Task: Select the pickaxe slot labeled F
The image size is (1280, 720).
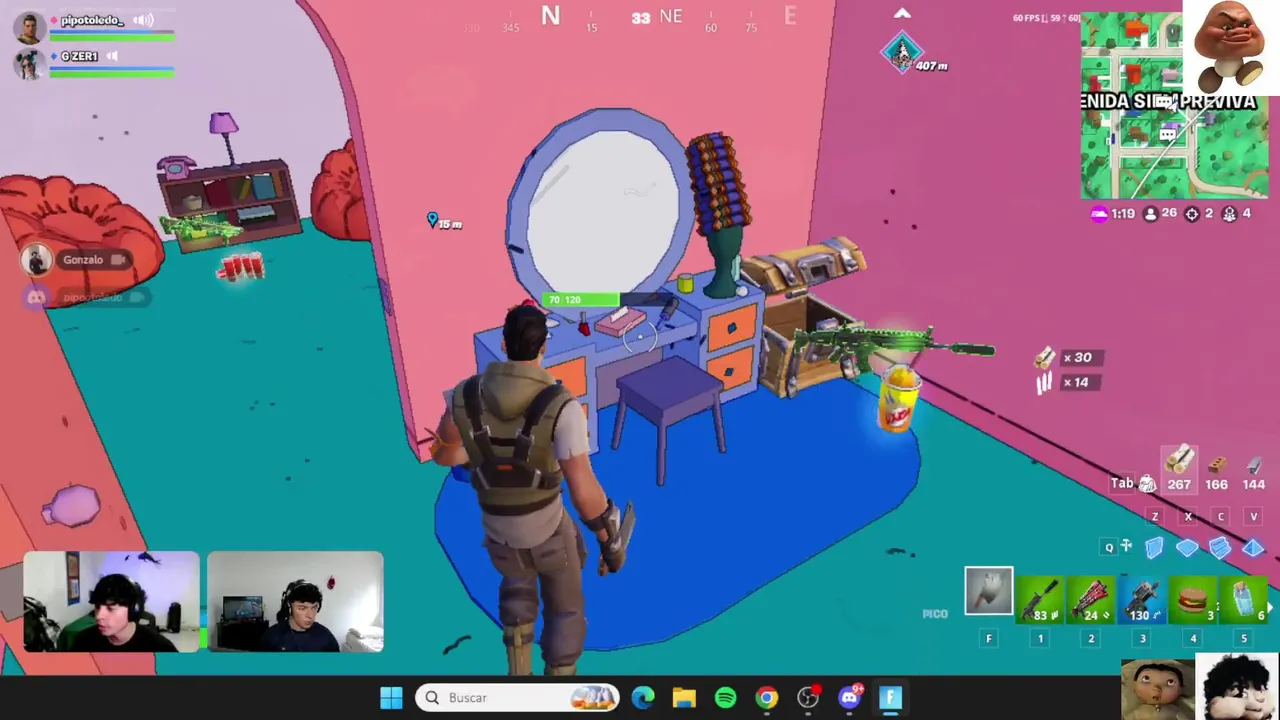Action: tap(989, 591)
